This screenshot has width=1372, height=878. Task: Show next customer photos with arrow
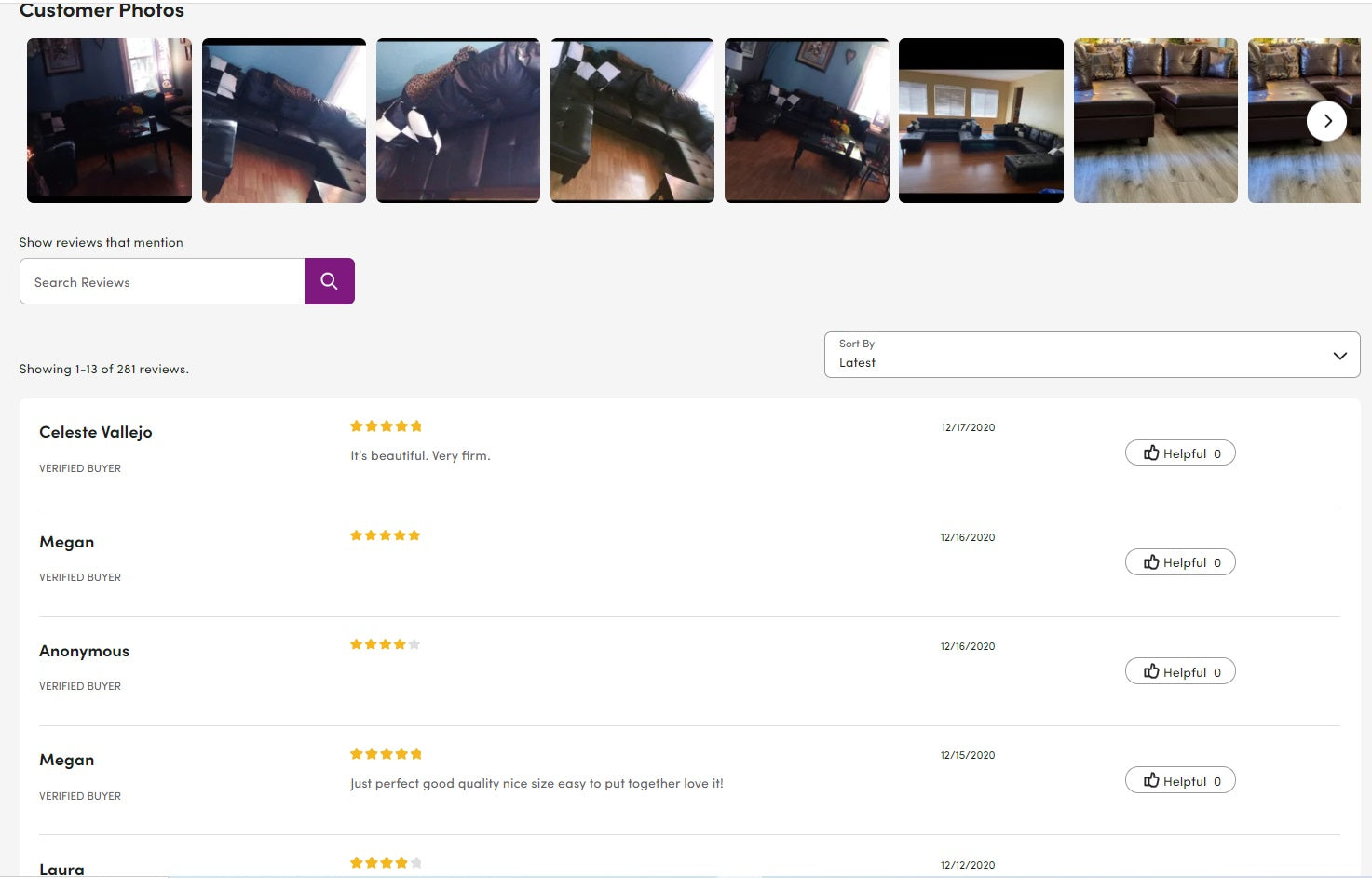[1326, 121]
